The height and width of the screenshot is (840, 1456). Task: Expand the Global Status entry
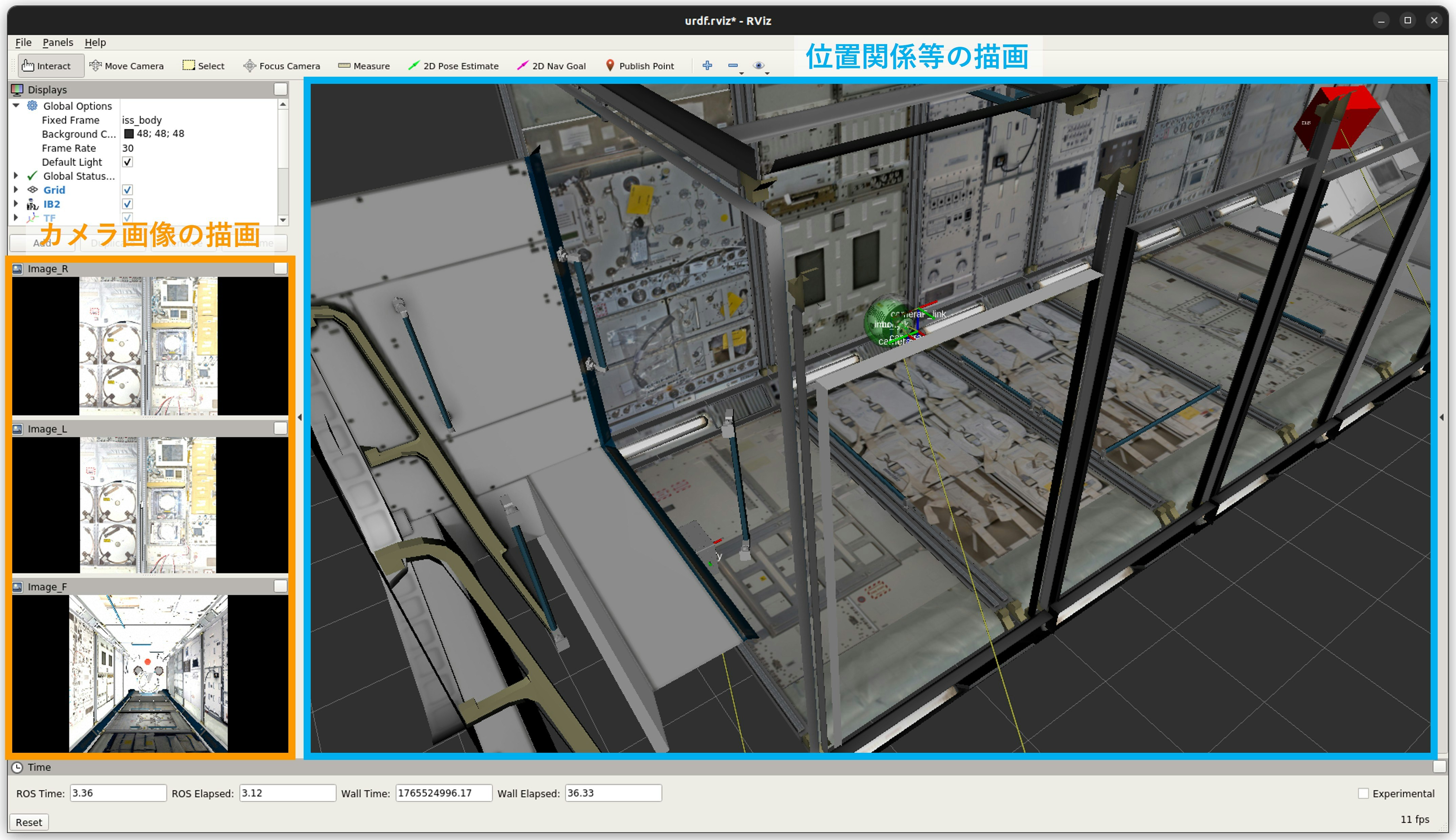(16, 176)
